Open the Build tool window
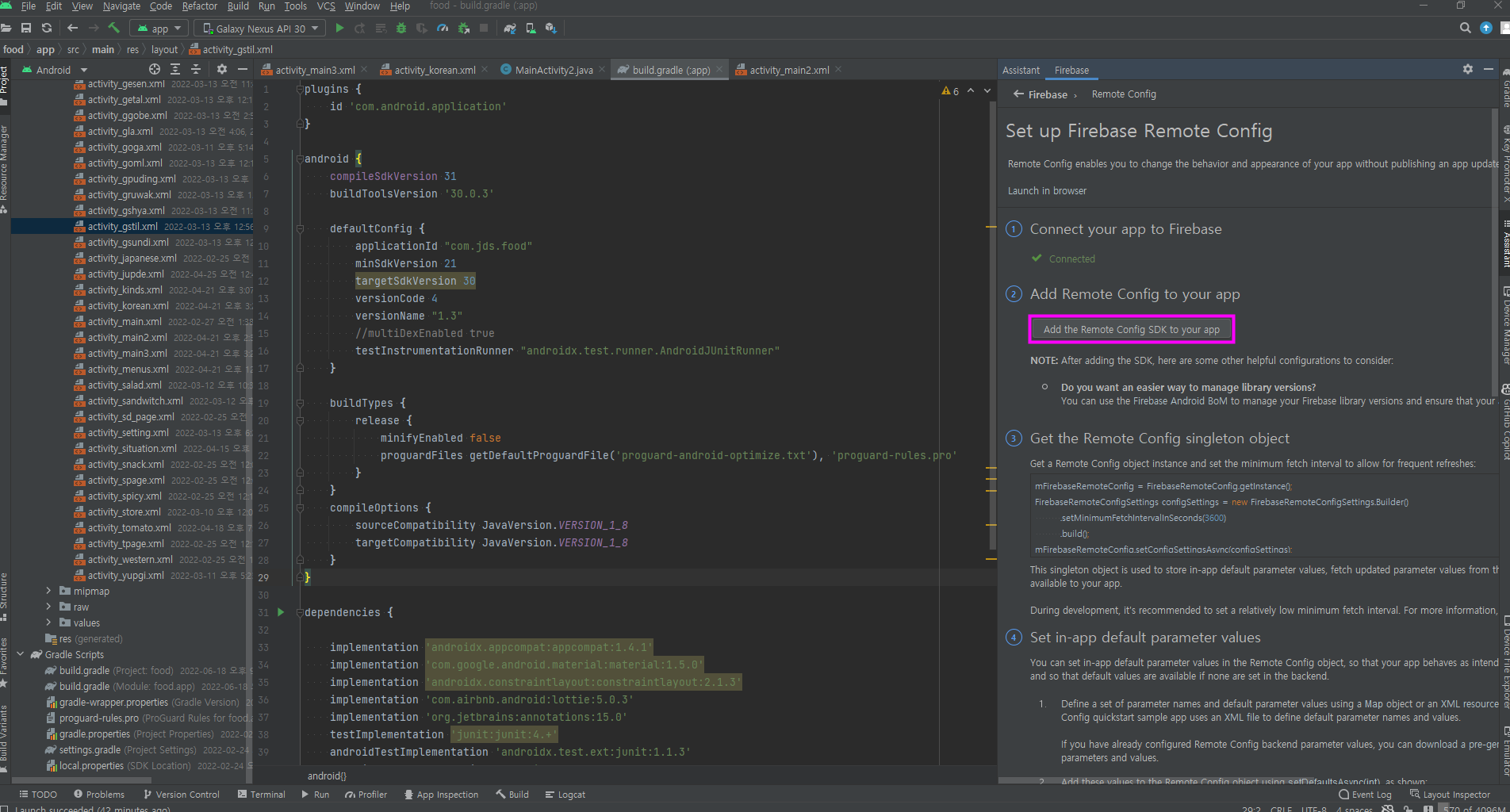Image resolution: width=1510 pixels, height=812 pixels. 512,795
